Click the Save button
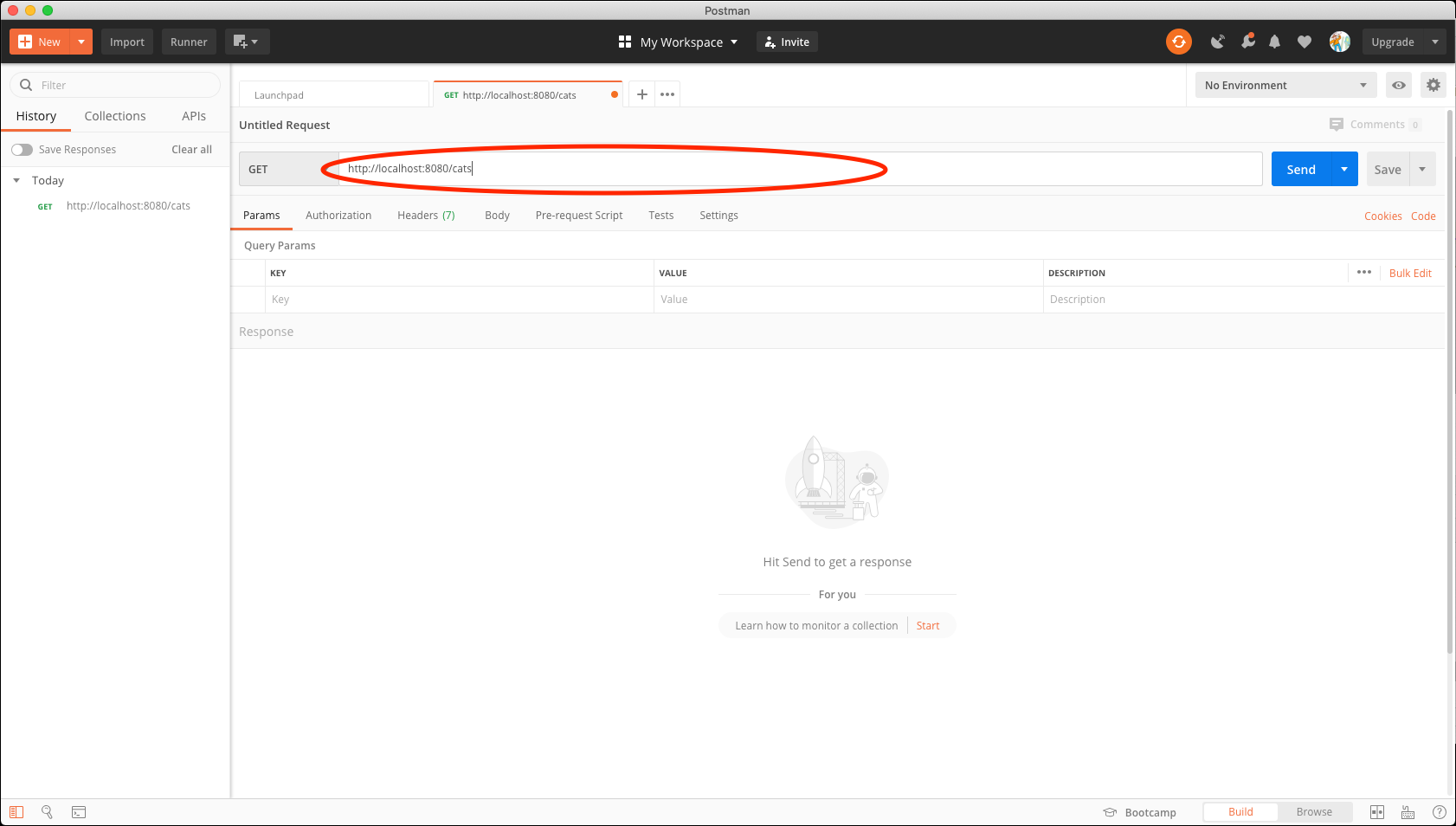This screenshot has width=1456, height=826. click(1388, 169)
